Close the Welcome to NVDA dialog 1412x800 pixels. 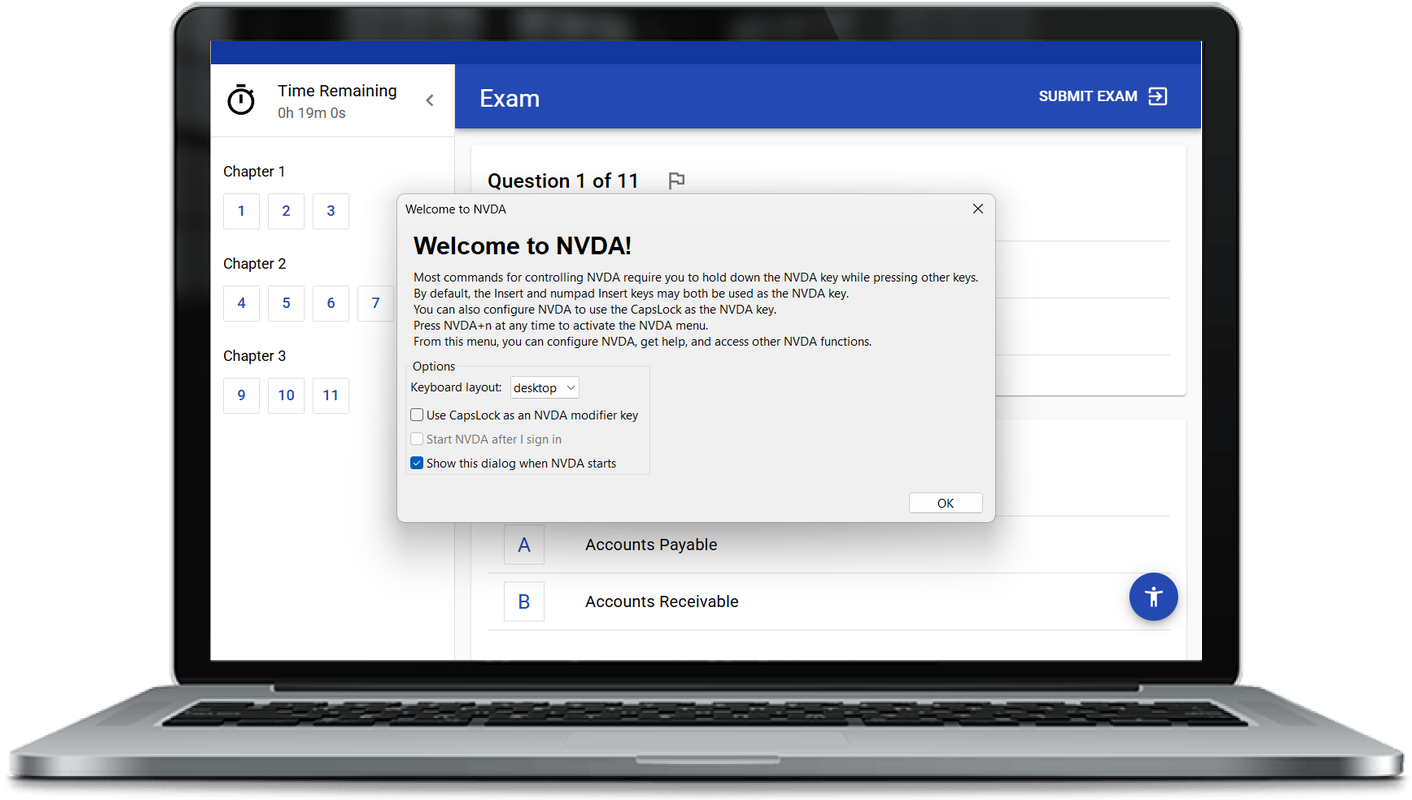click(x=978, y=209)
